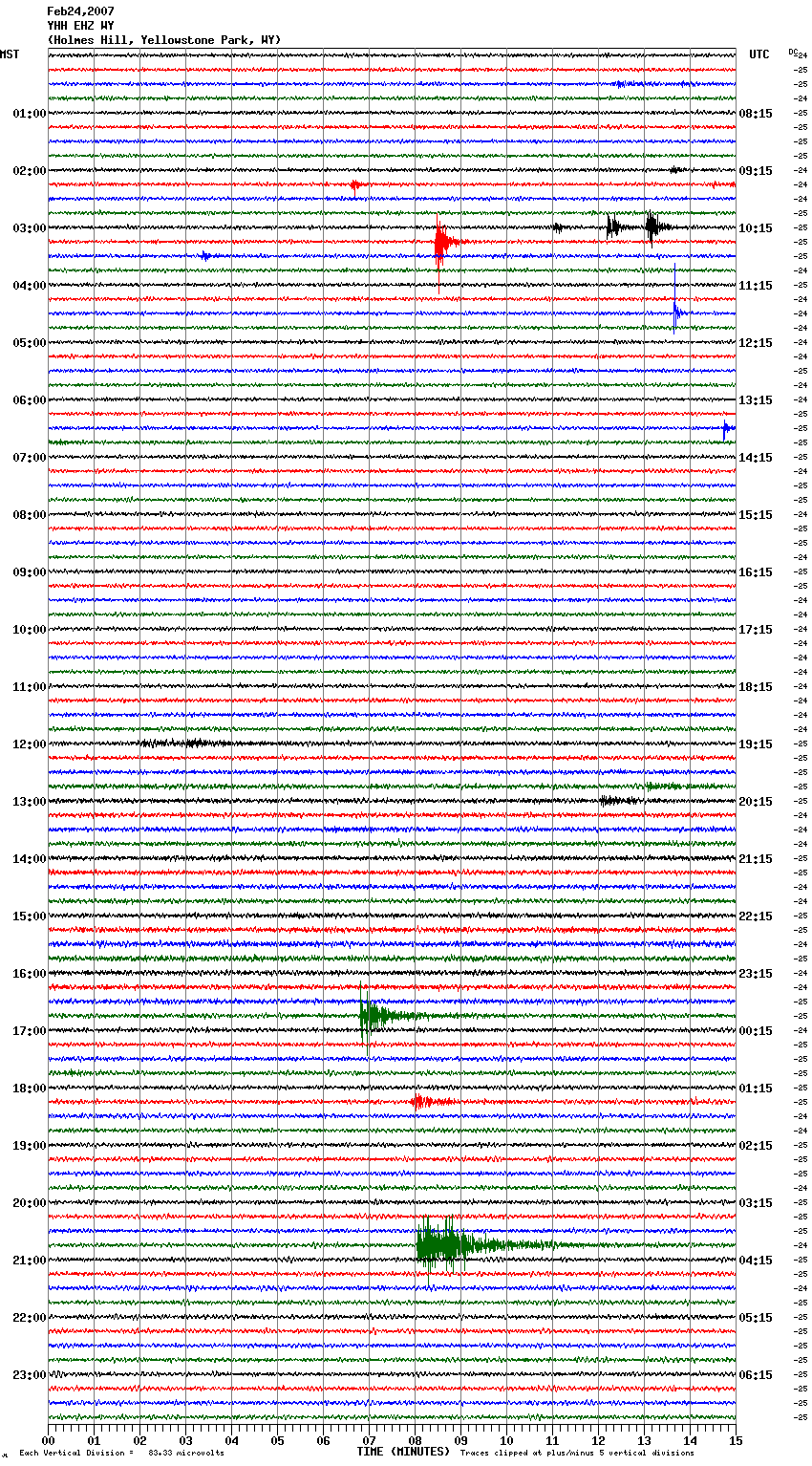
Task: Click the "08:15" UTC time label
Action: coord(756,114)
